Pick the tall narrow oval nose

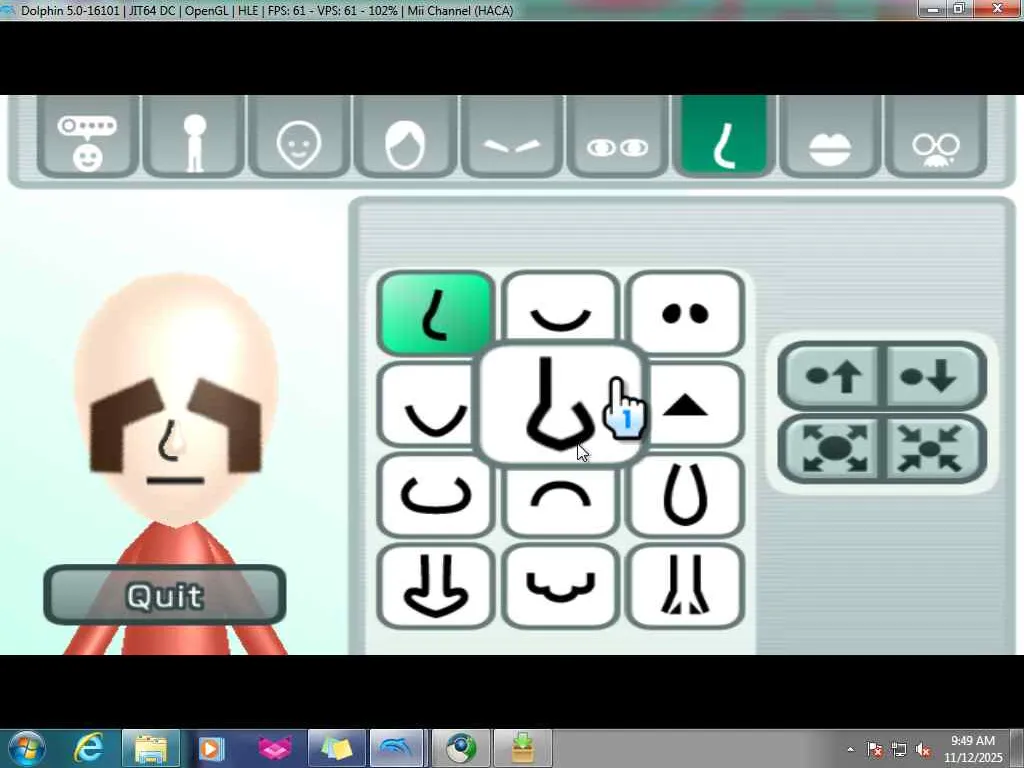tap(686, 495)
